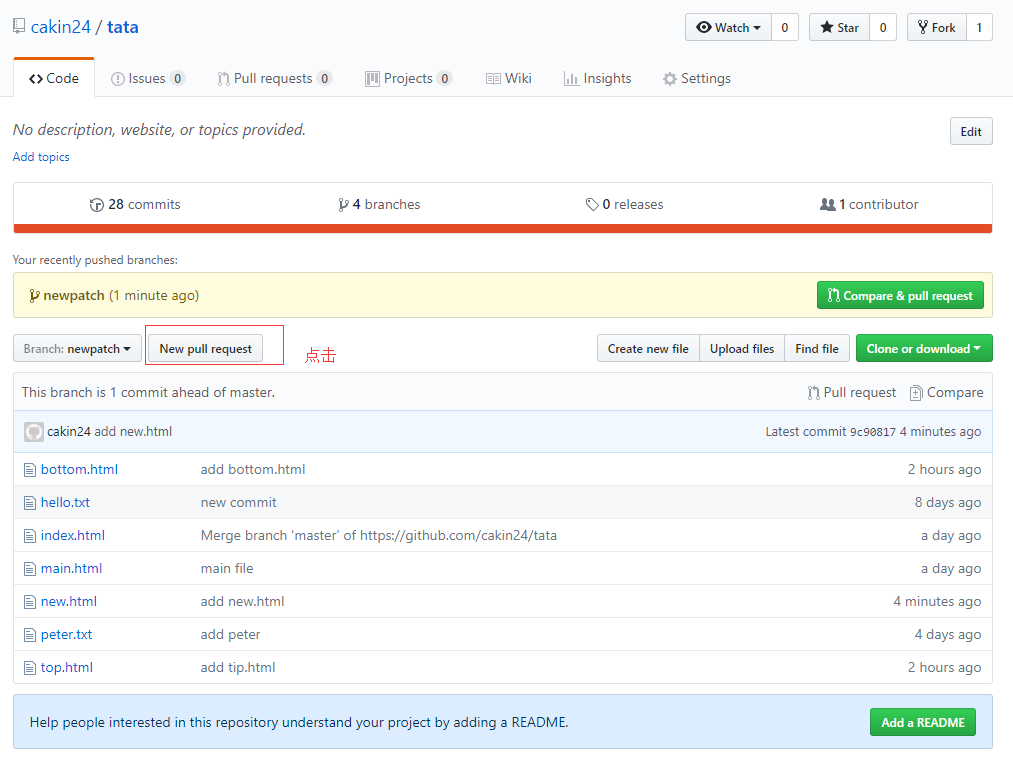Switch to the Code tab
This screenshot has width=1013, height=760.
point(54,78)
